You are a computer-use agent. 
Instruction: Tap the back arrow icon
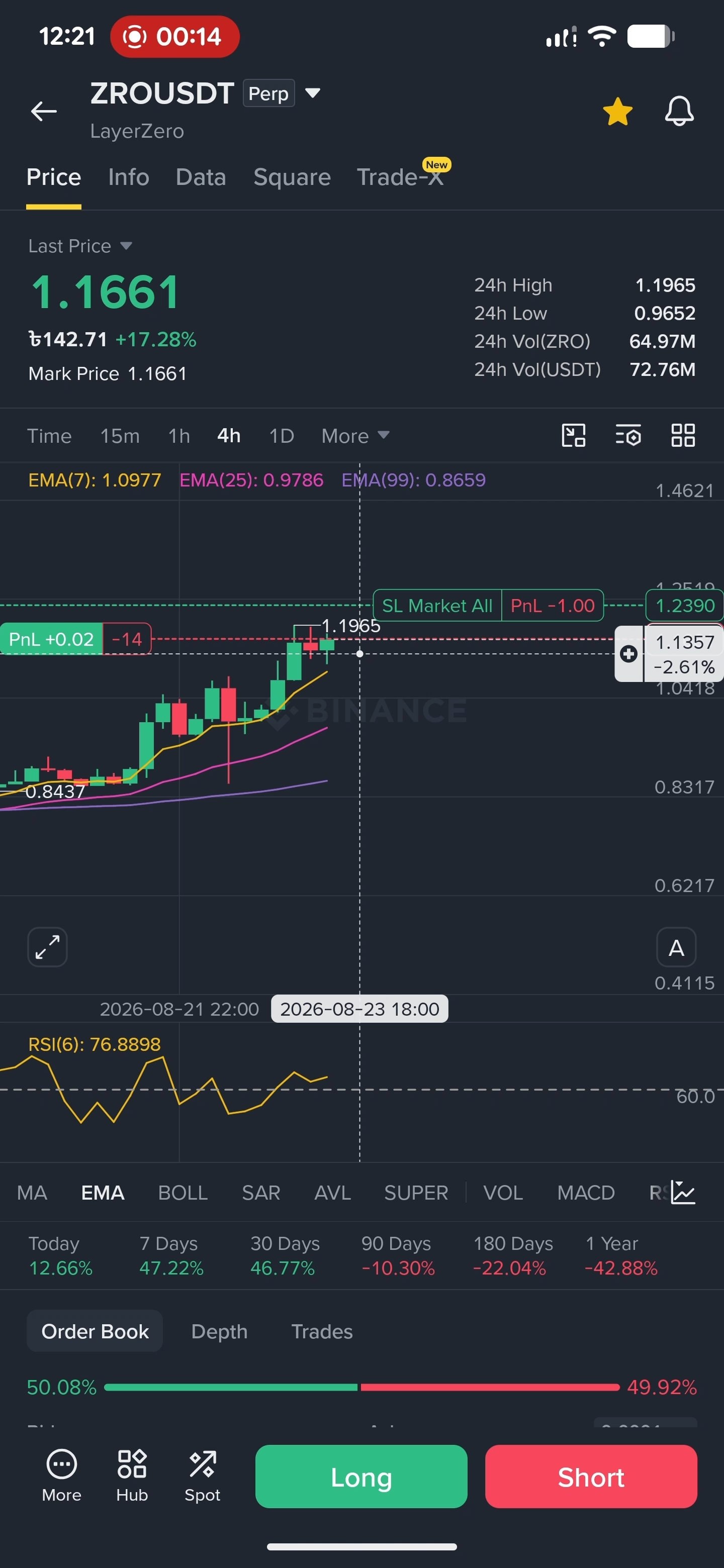44,111
